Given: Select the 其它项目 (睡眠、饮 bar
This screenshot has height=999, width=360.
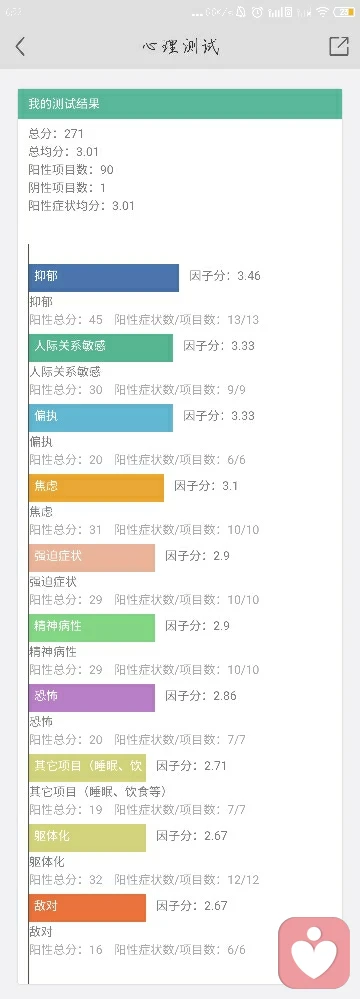Looking at the screenshot, I should [x=87, y=768].
